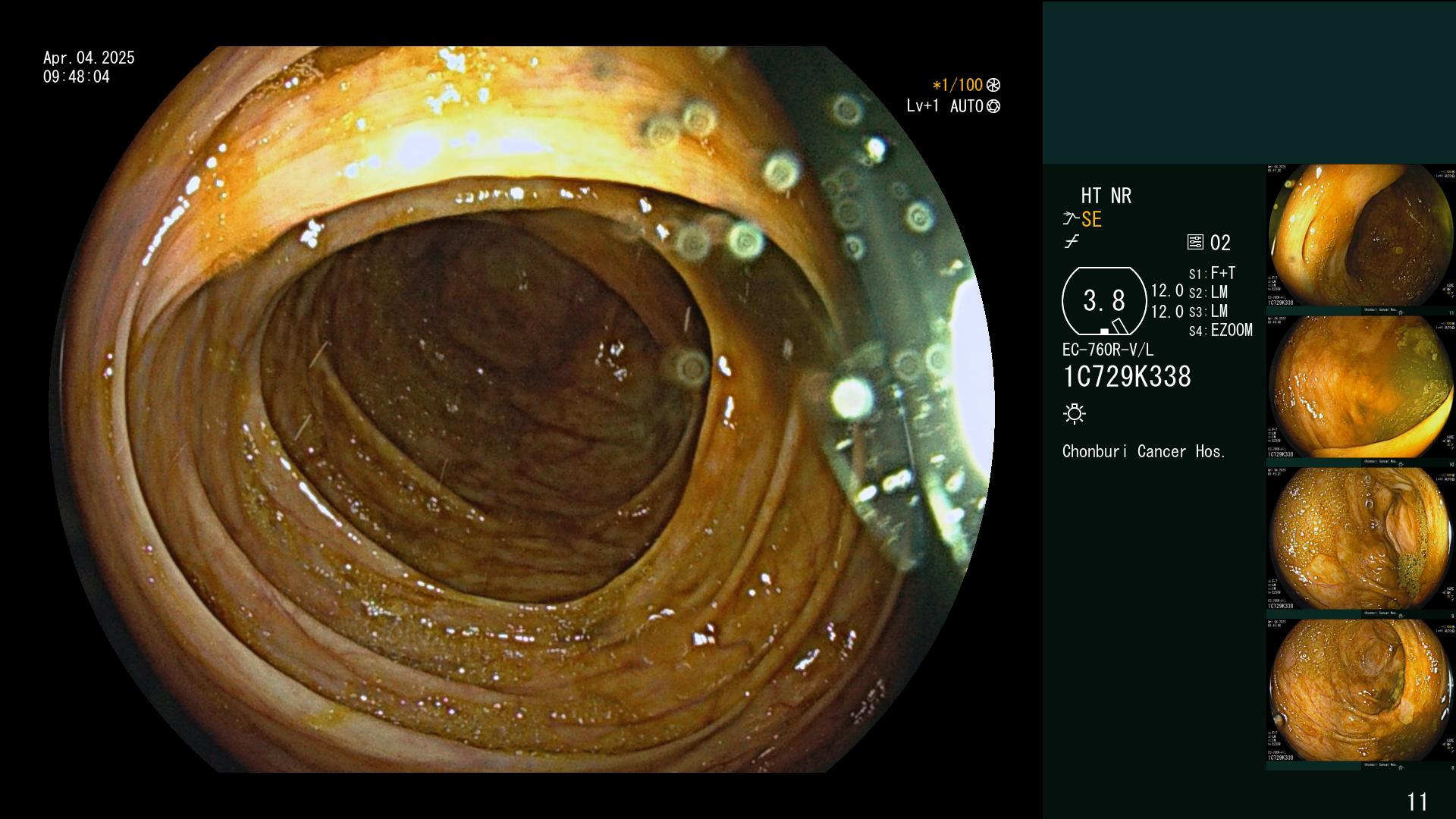Click the 02 preset number
Viewport: 1456px width, 819px height.
1220,243
